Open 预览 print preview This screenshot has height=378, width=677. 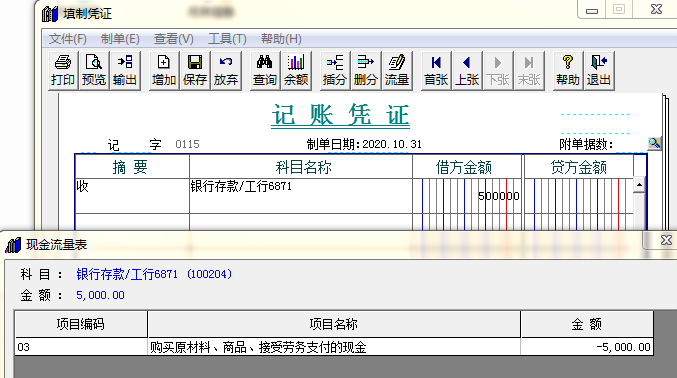pyautogui.click(x=94, y=70)
